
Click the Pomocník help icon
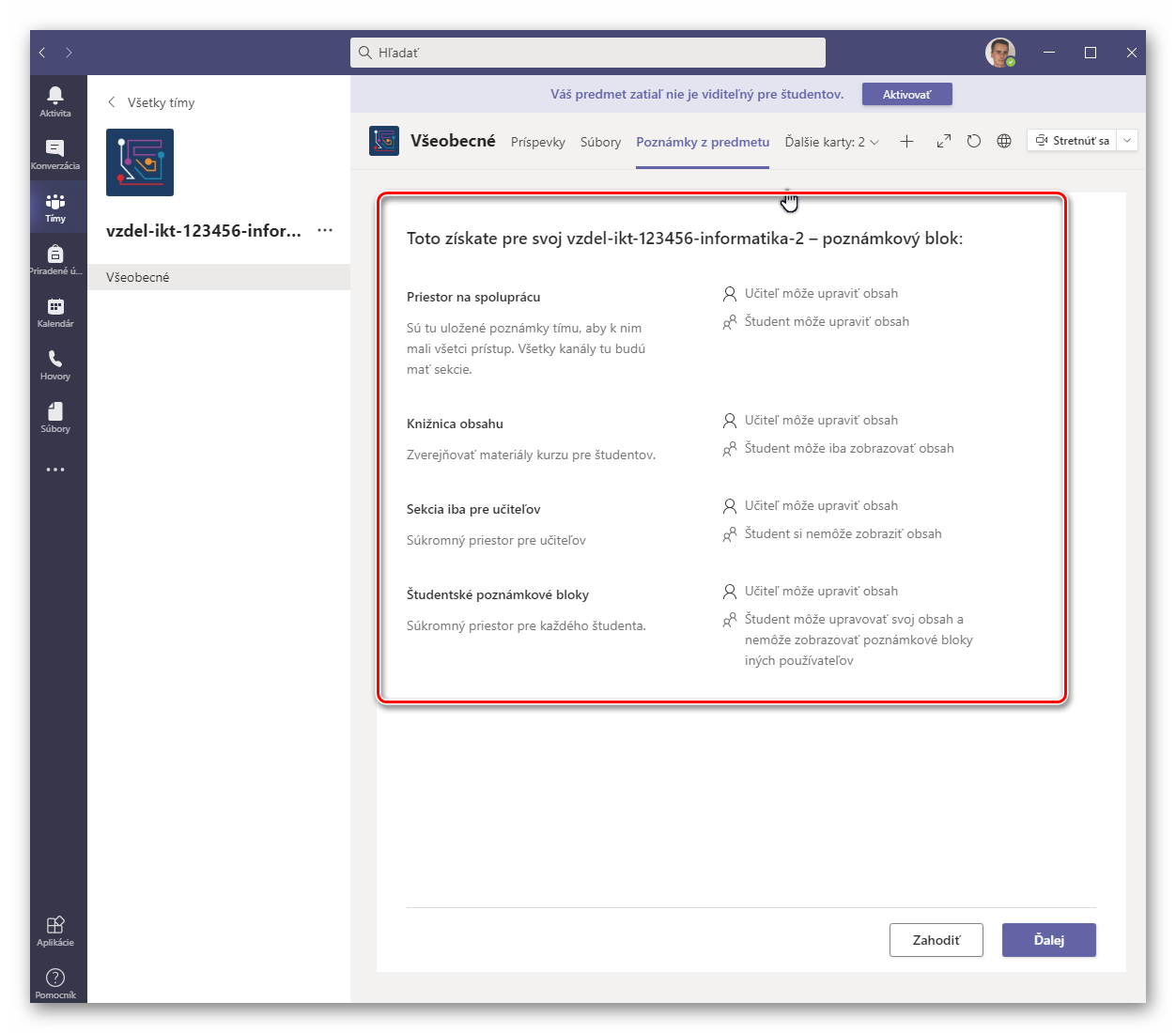(x=55, y=982)
